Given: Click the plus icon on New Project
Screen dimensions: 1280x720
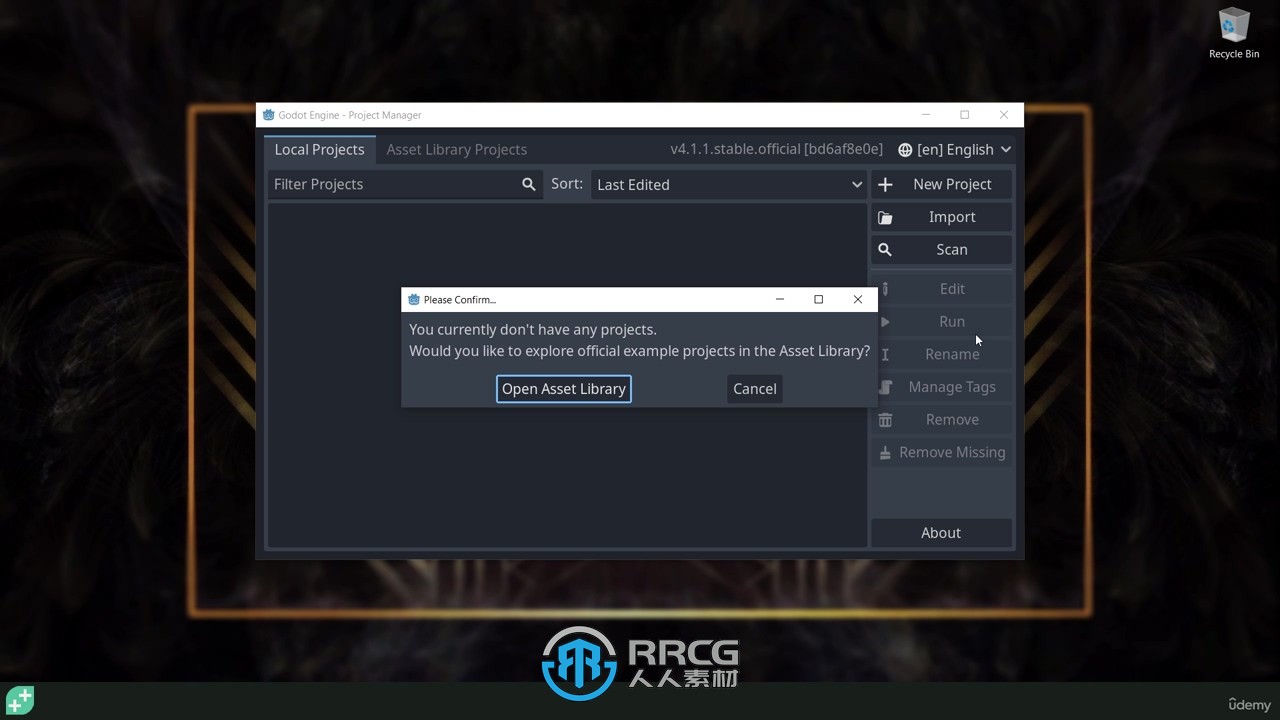Looking at the screenshot, I should point(885,185).
